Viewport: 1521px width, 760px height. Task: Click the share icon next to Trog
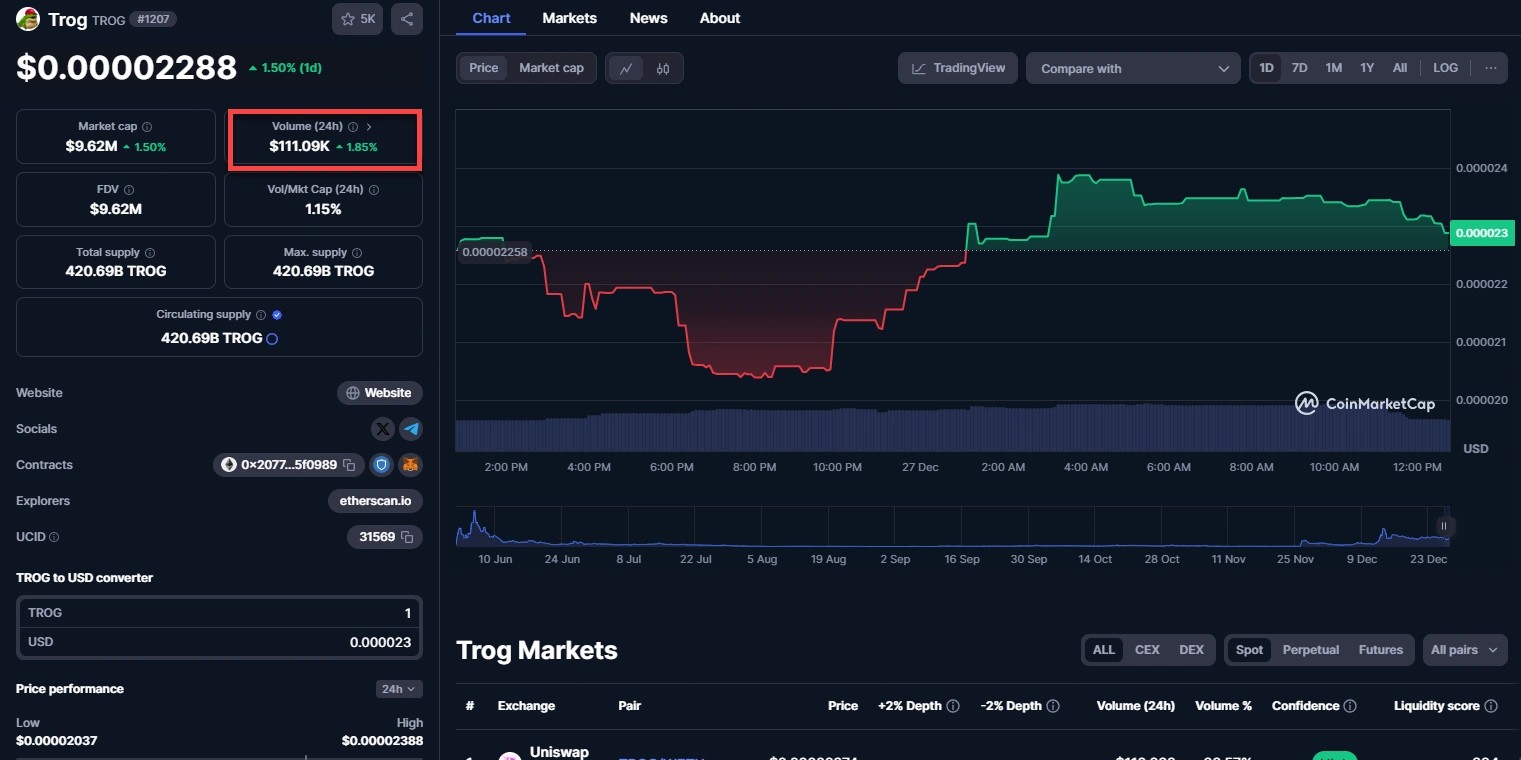point(407,19)
